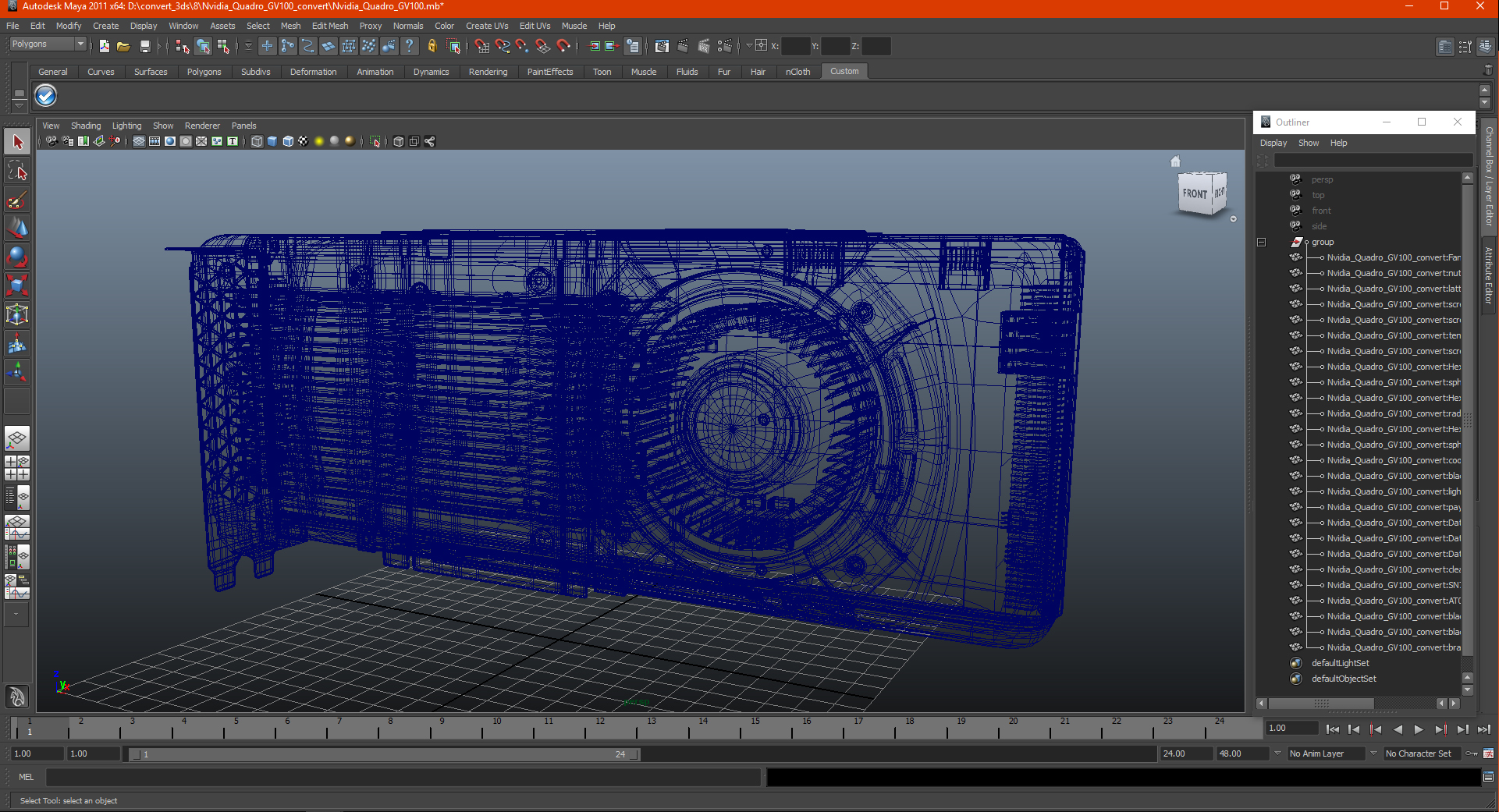
Task: Activate the Paint Selection tool
Action: tap(17, 200)
